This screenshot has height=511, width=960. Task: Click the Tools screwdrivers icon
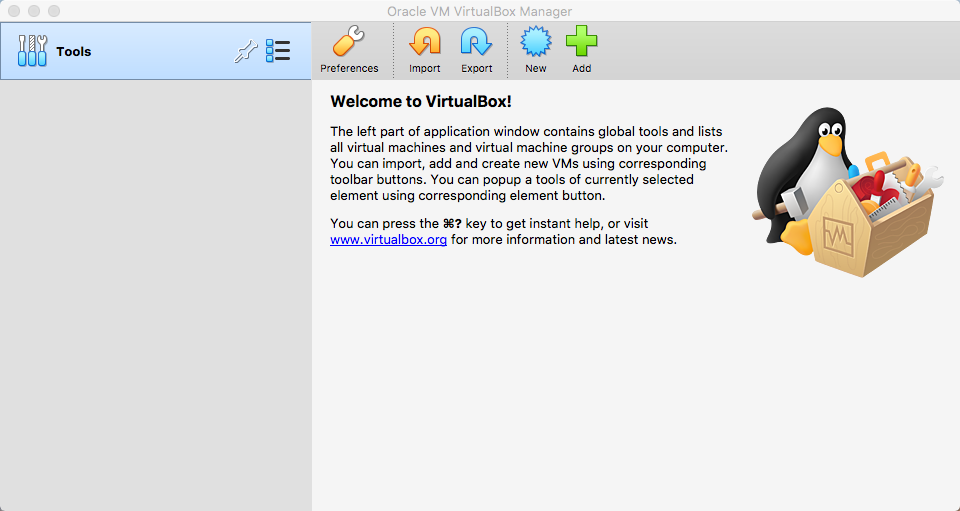click(32, 51)
